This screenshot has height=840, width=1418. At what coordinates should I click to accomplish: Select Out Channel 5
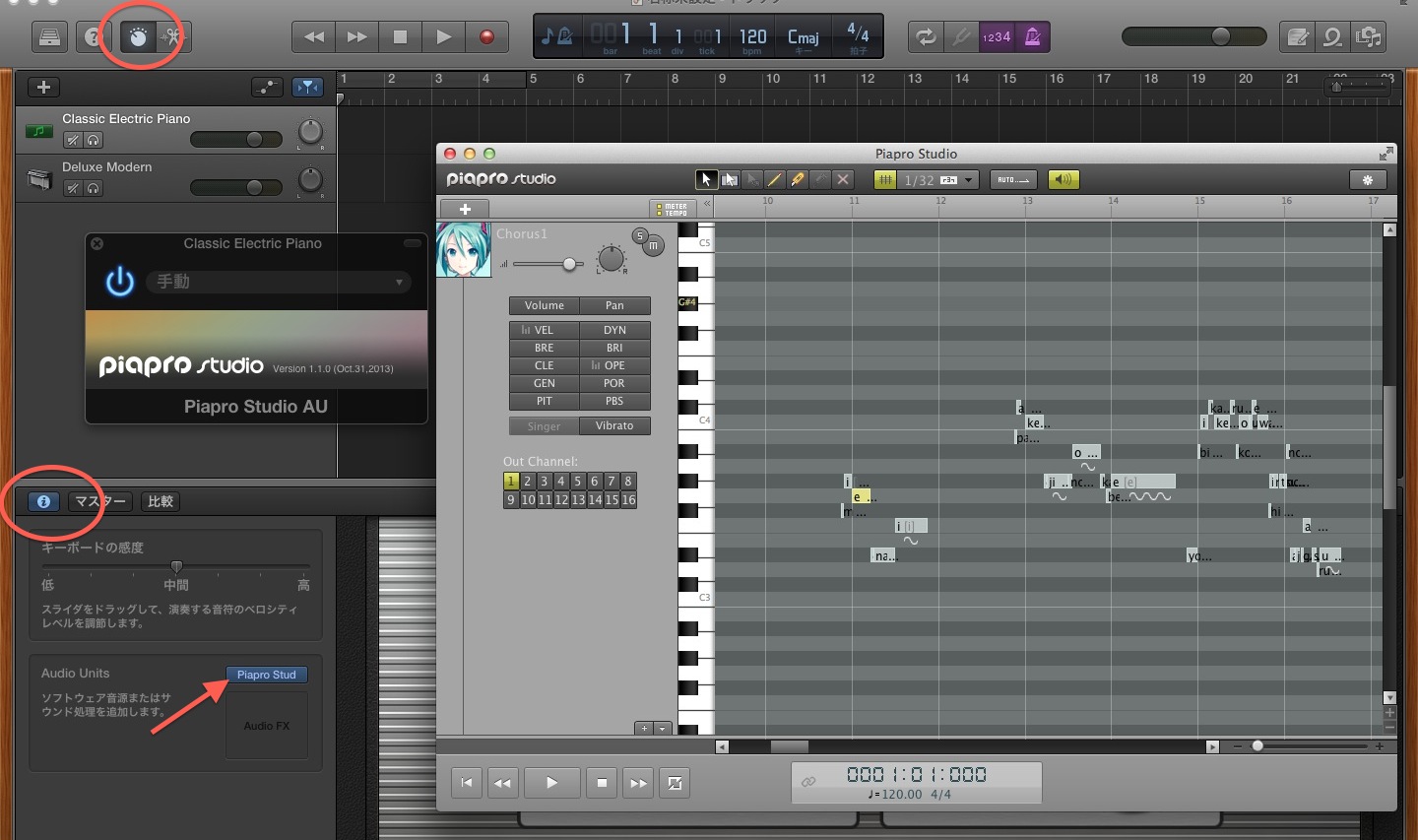[578, 482]
